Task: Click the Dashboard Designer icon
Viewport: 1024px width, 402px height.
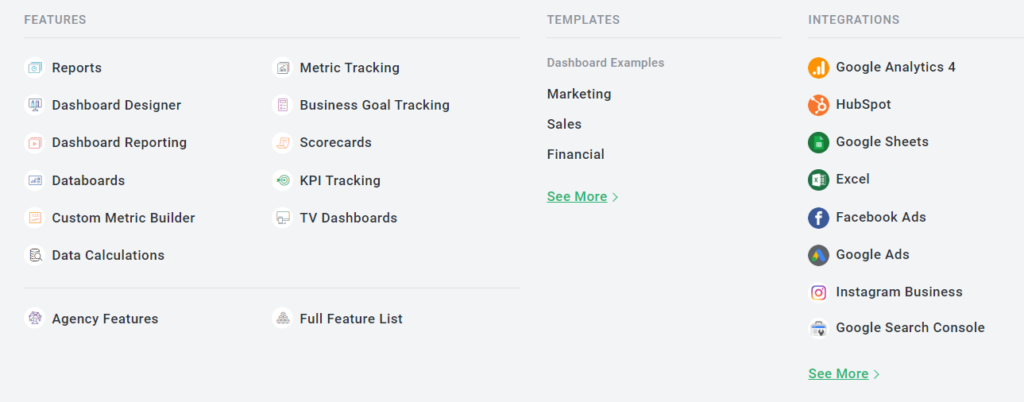Action: pyautogui.click(x=35, y=105)
